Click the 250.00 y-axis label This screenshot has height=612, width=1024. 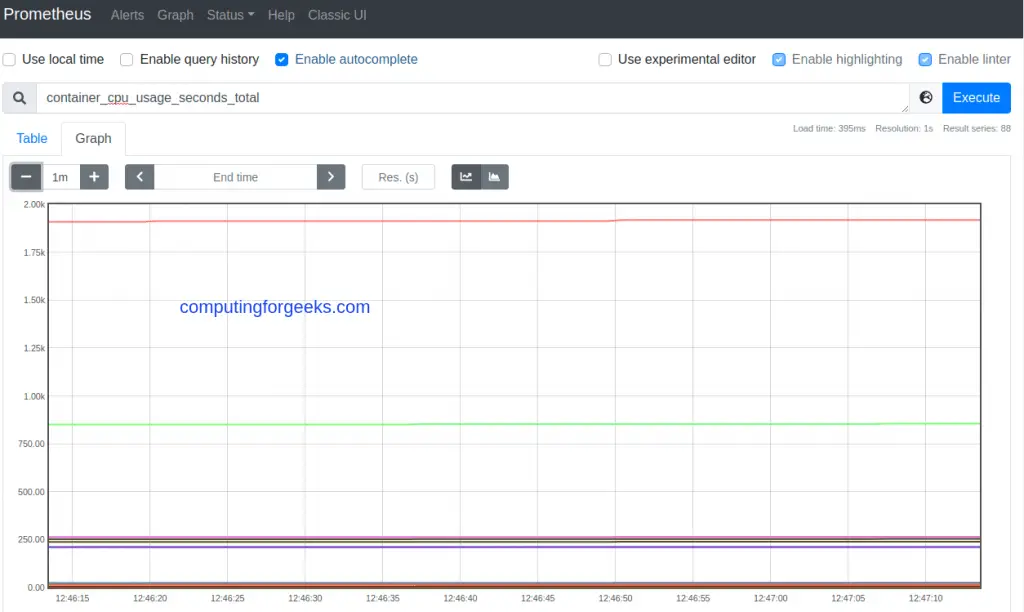coord(31,540)
